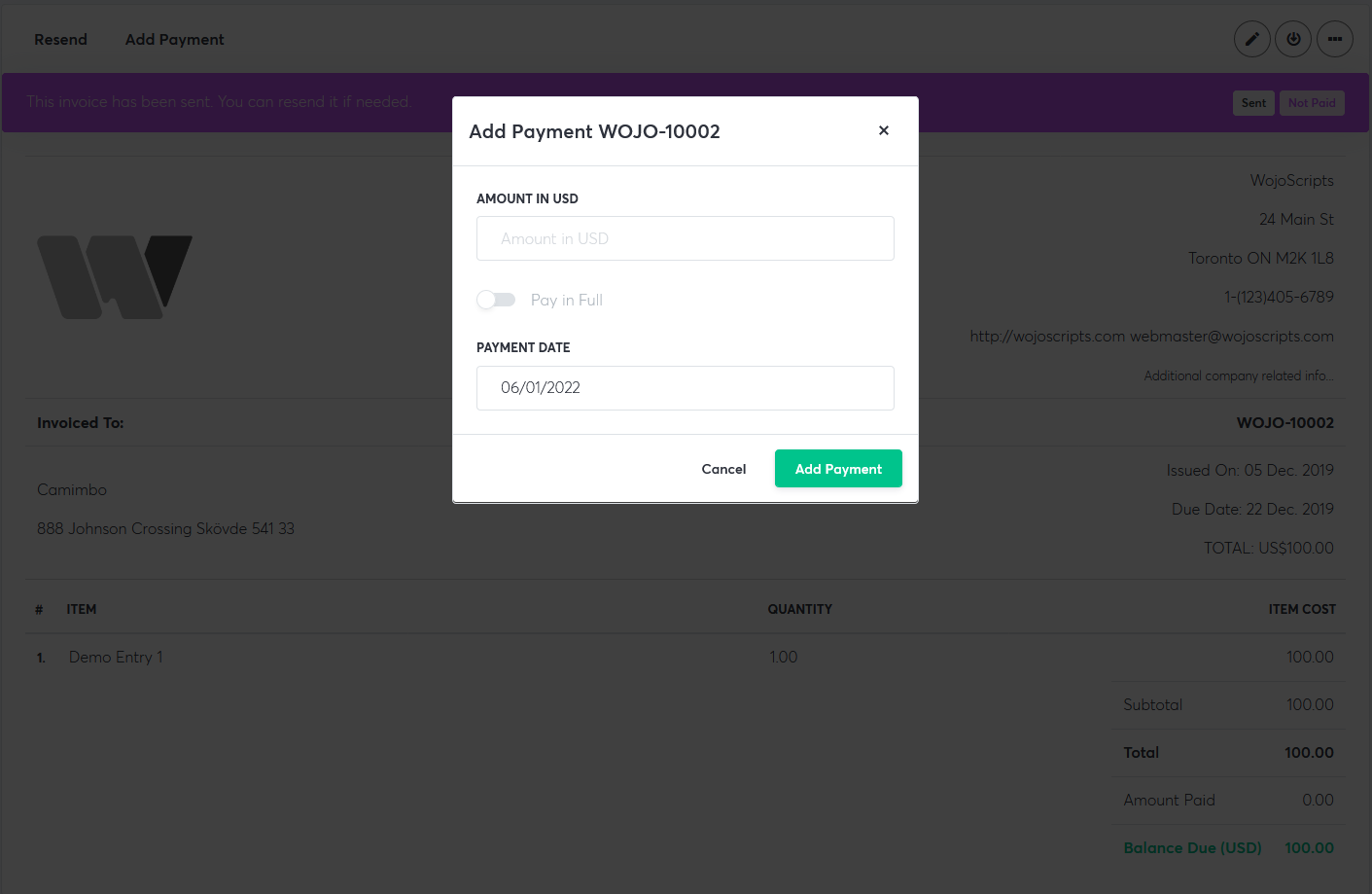Click the bold 'Total' label
Screen dimensions: 1372x894
pyautogui.click(x=1141, y=752)
